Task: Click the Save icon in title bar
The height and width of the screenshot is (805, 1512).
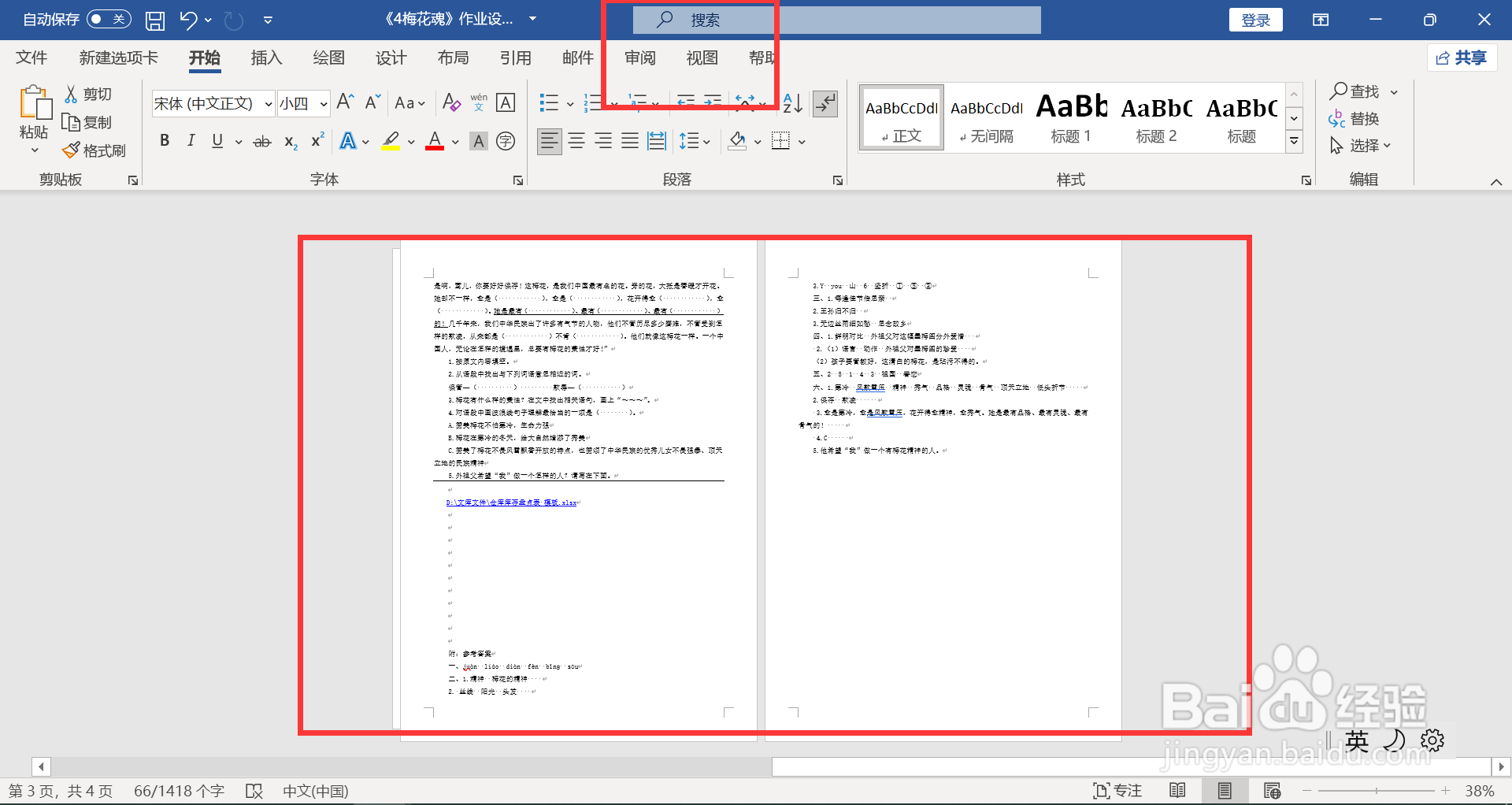Action: (x=155, y=20)
